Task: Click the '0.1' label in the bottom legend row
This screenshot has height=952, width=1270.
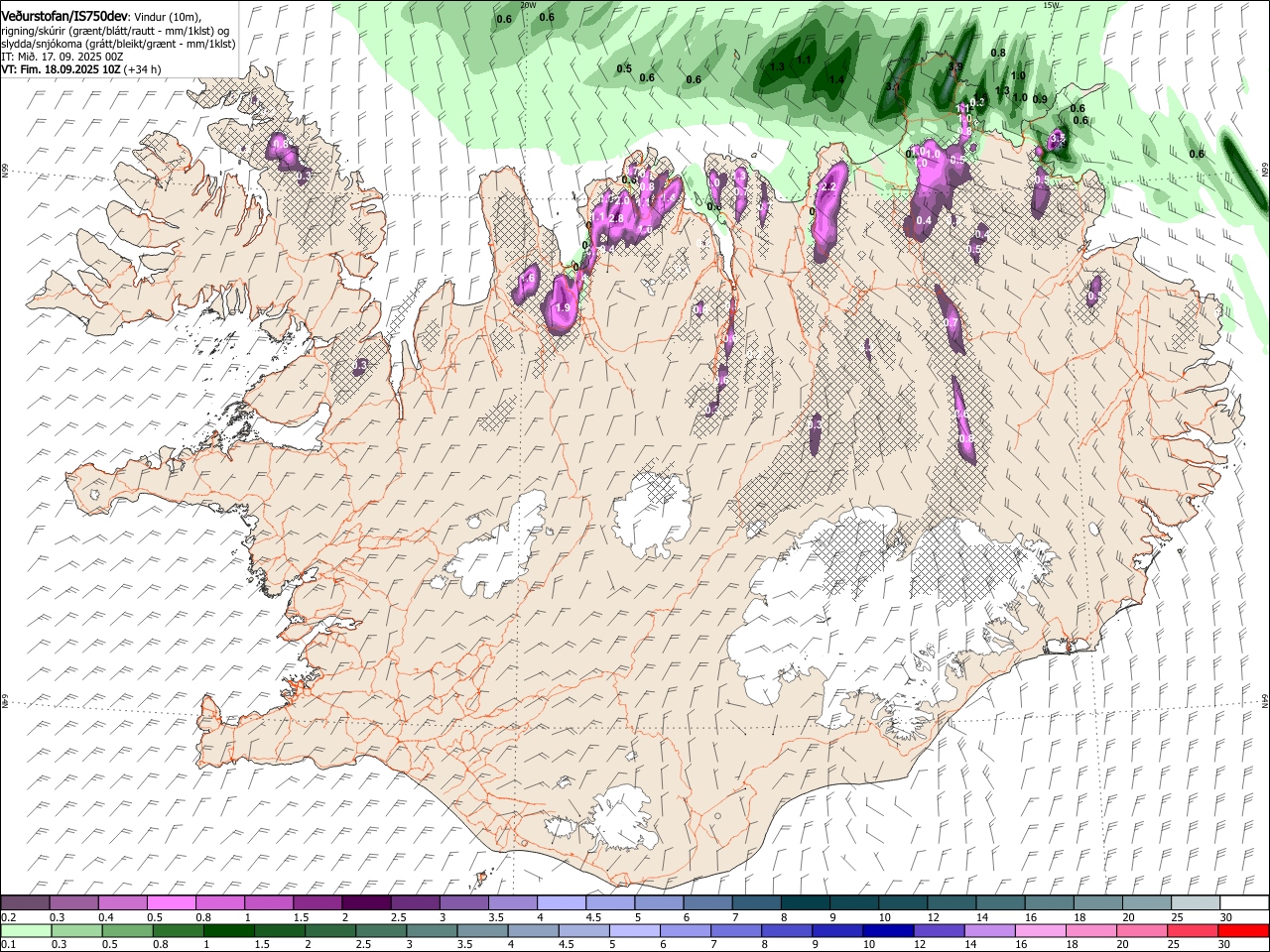Action: tap(8, 944)
